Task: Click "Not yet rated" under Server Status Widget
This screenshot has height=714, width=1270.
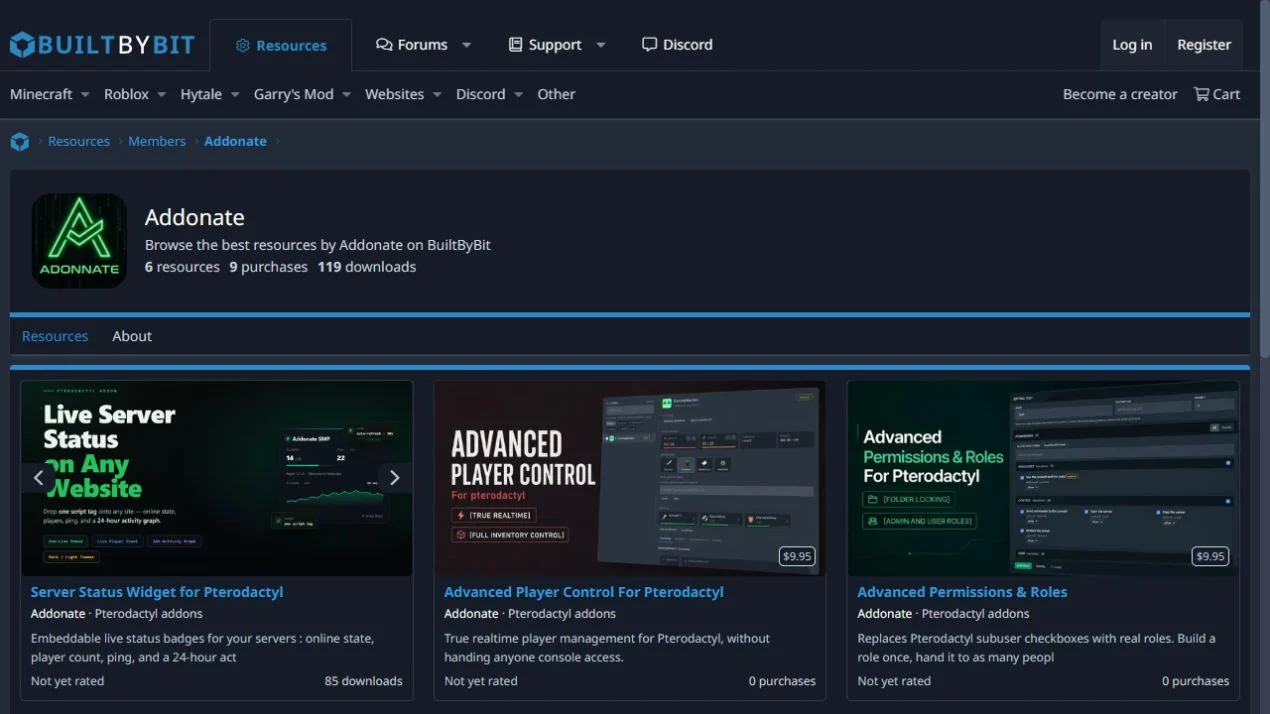Action: pyautogui.click(x=67, y=681)
